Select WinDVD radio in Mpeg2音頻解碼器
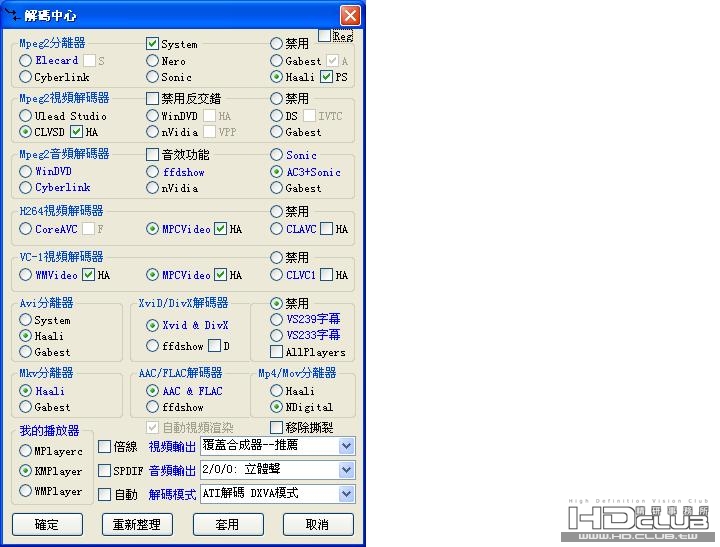 (26, 171)
